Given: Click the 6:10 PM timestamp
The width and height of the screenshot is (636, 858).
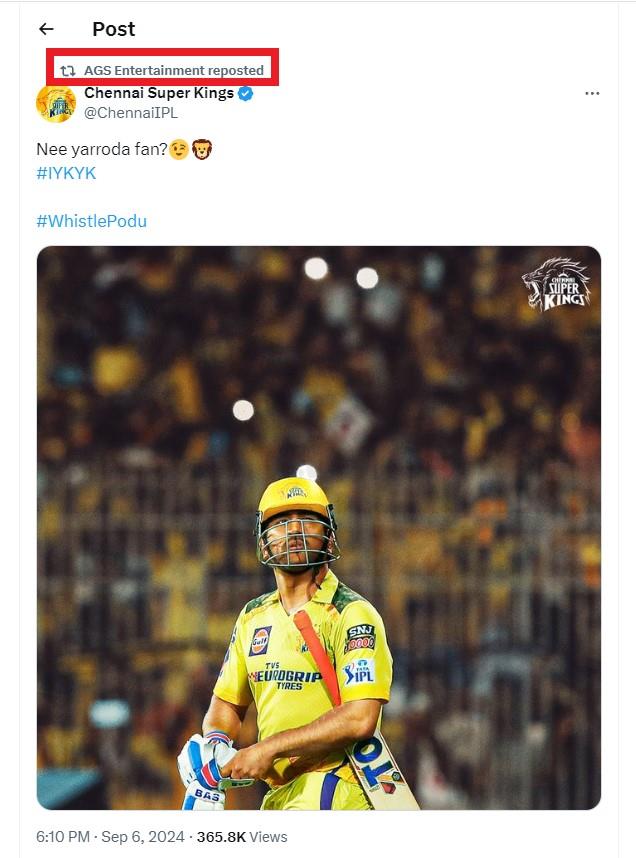Looking at the screenshot, I should click(63, 837).
